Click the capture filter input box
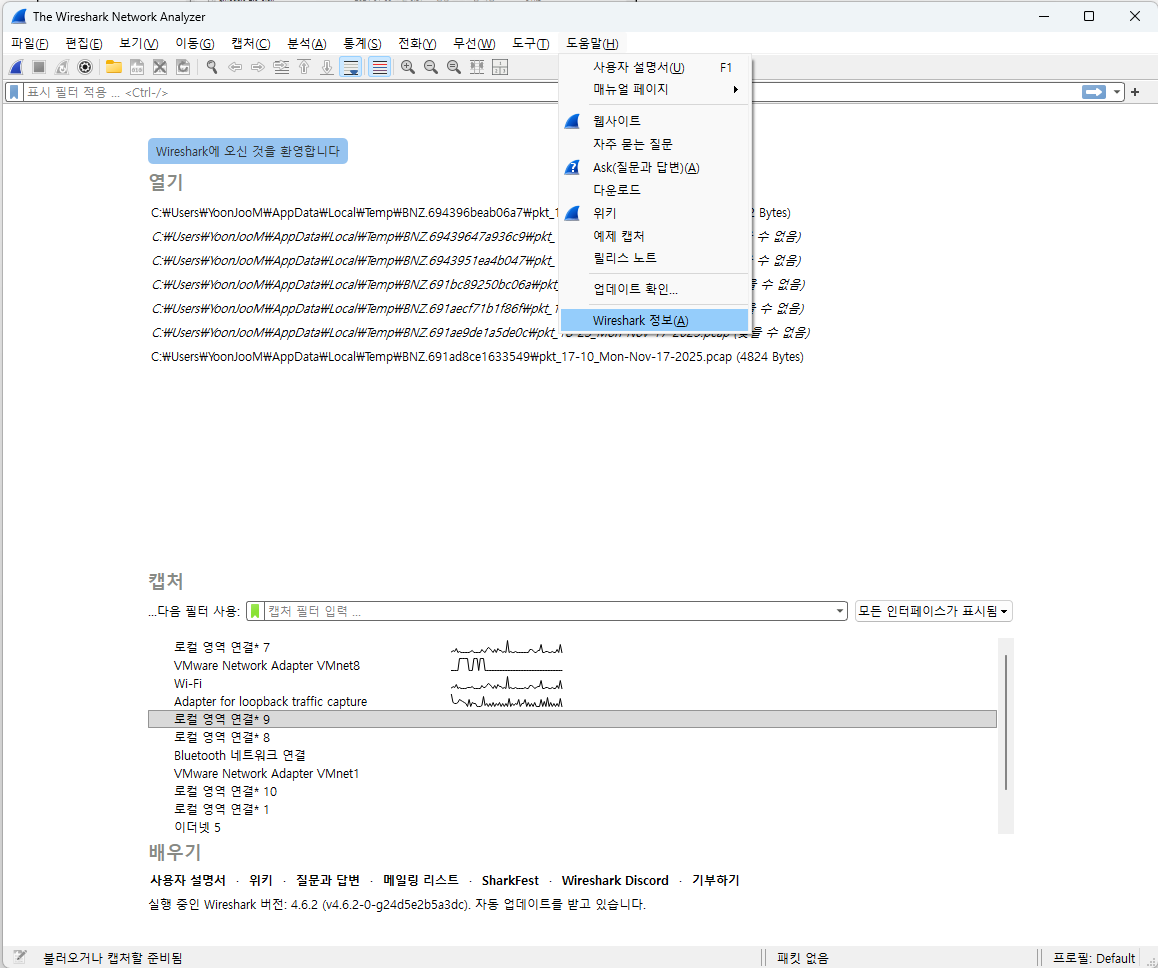 pyautogui.click(x=548, y=611)
